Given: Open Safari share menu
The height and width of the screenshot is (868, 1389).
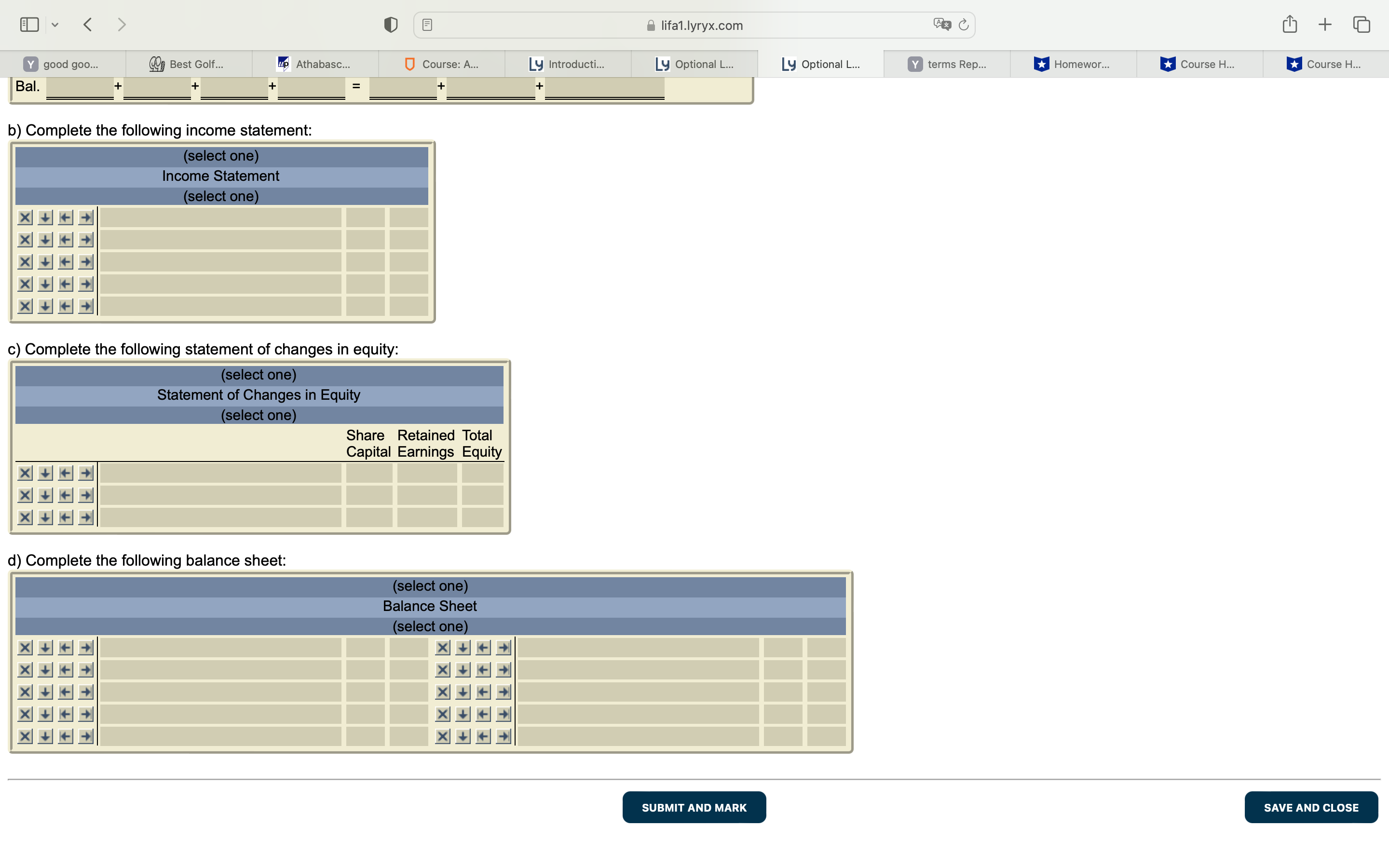Looking at the screenshot, I should [1289, 25].
